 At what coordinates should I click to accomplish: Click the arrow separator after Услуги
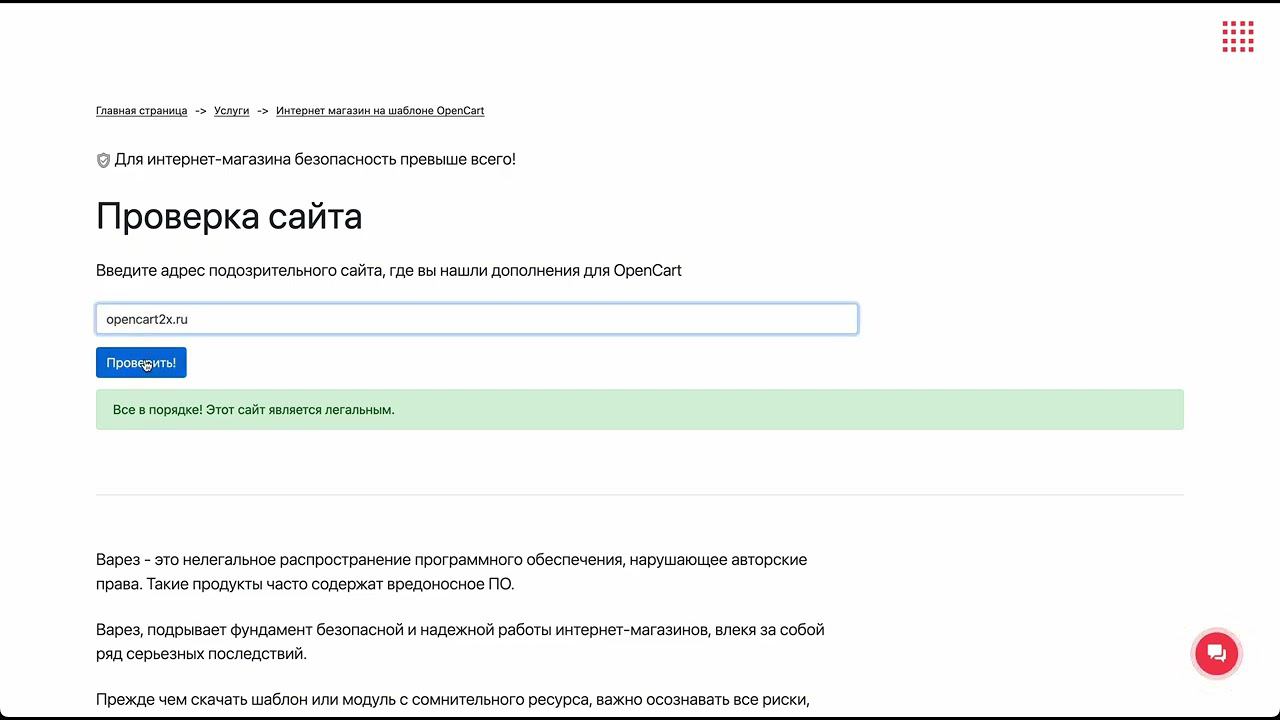(x=263, y=111)
